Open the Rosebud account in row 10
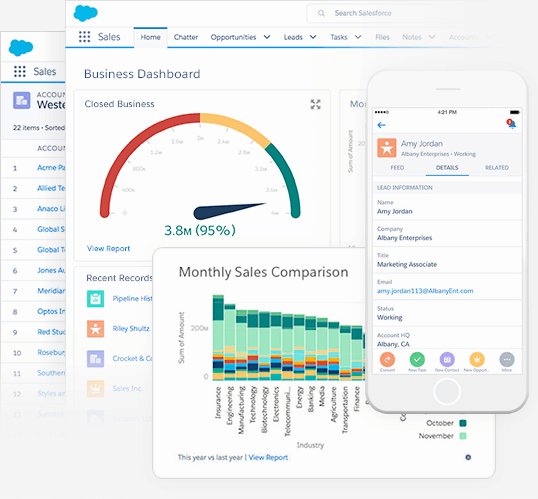The height and width of the screenshot is (499, 538). click(x=51, y=352)
